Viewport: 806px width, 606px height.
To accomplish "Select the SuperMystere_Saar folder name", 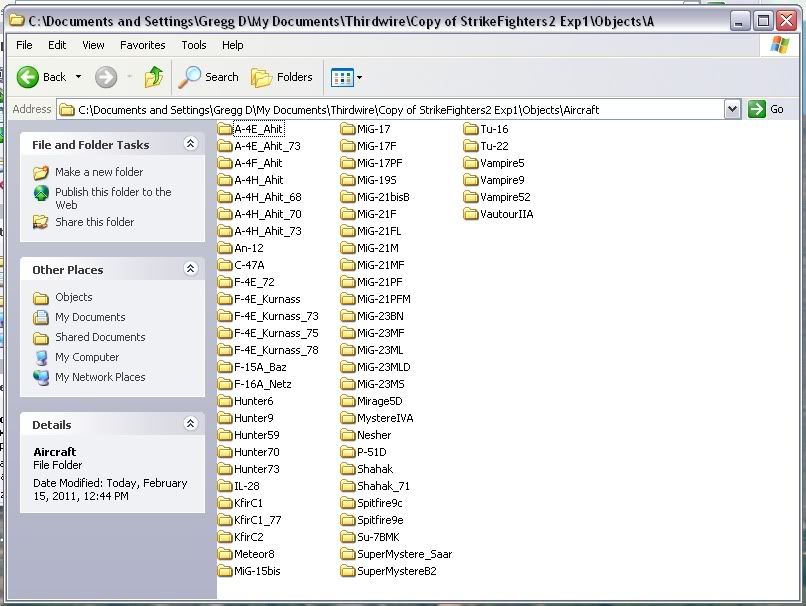I will pyautogui.click(x=405, y=554).
